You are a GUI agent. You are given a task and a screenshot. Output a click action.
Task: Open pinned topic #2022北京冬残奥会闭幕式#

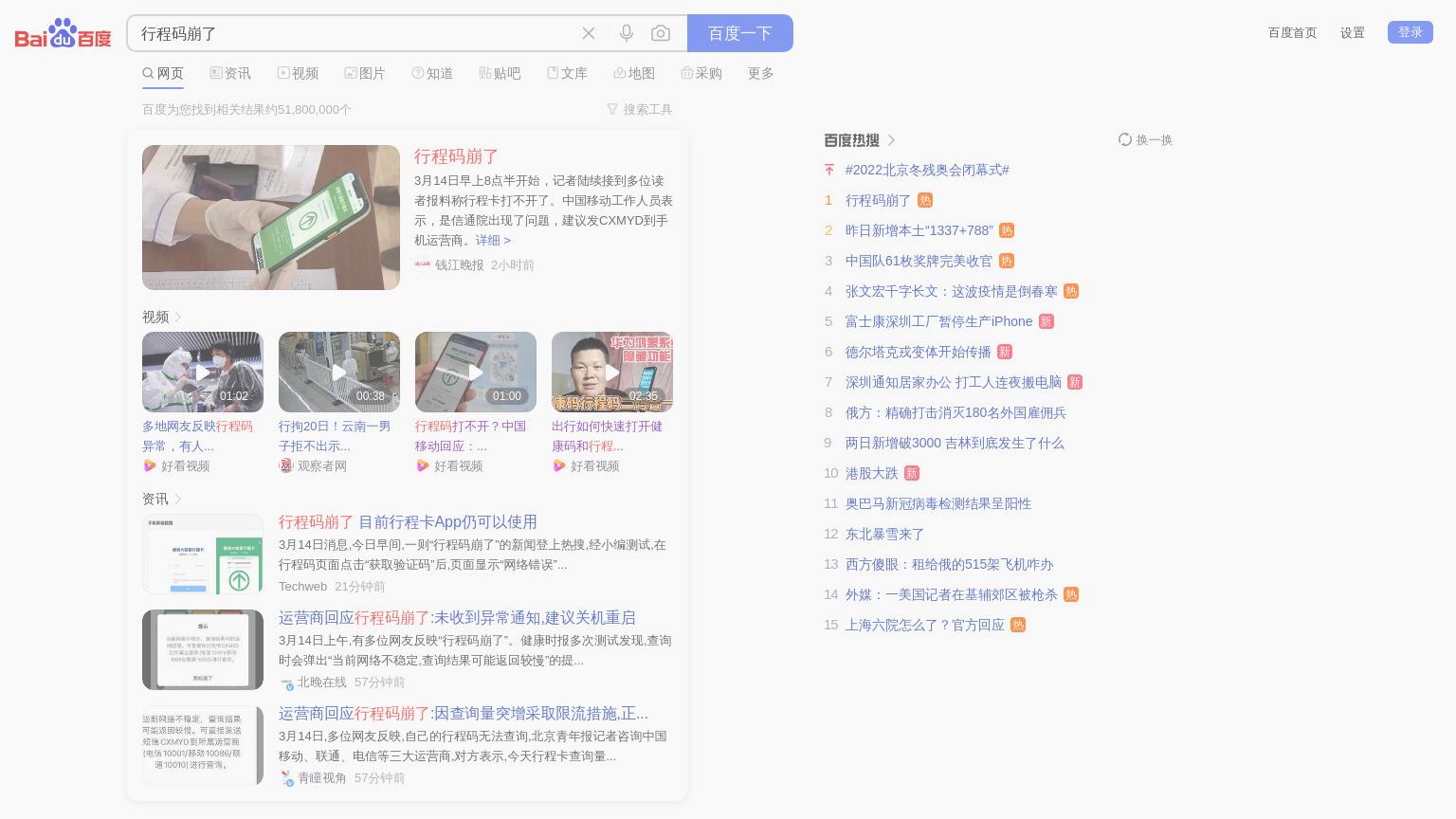pos(927,170)
